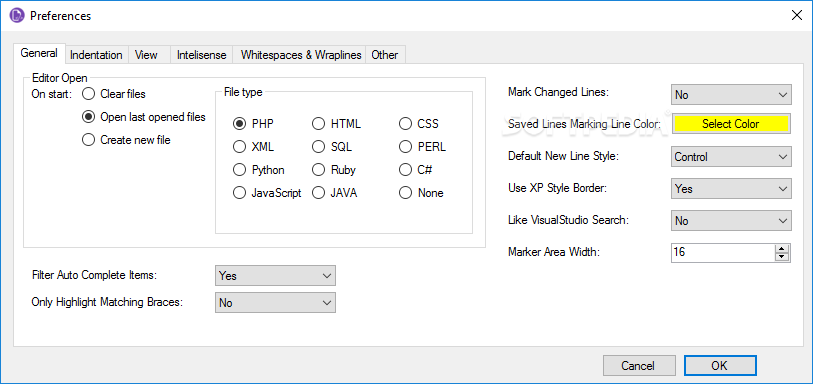813x384 pixels.
Task: Go to the Intelisense tab
Action: point(202,54)
